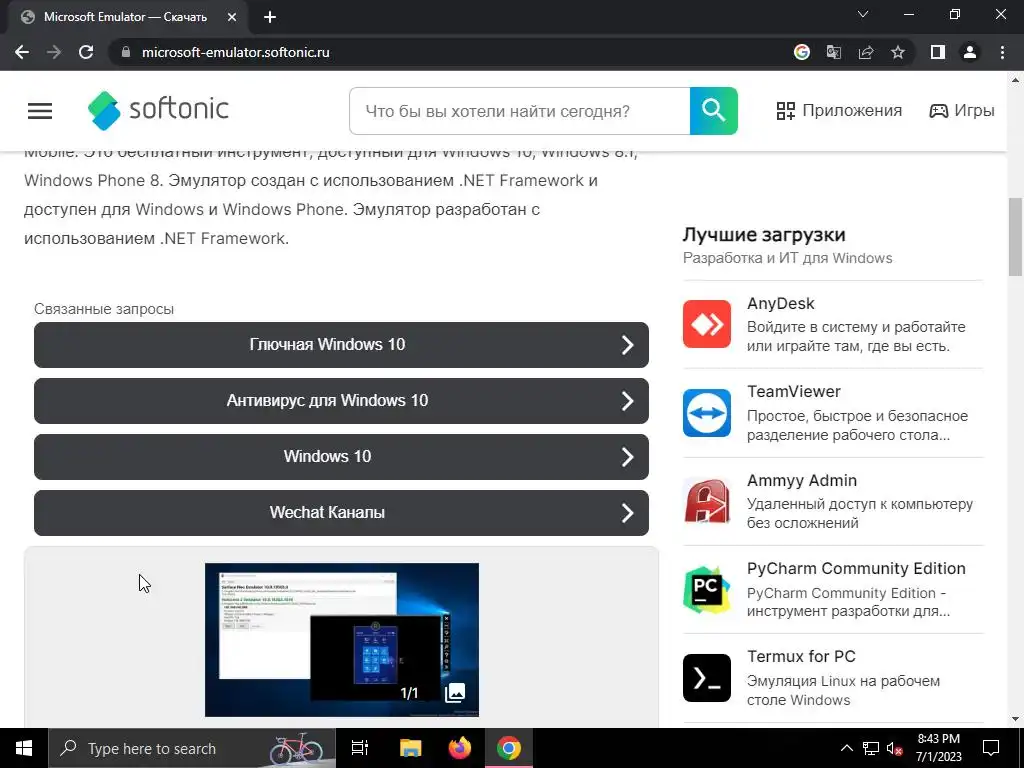Click the Termux for PC icon
This screenshot has width=1024, height=768.
click(x=707, y=678)
